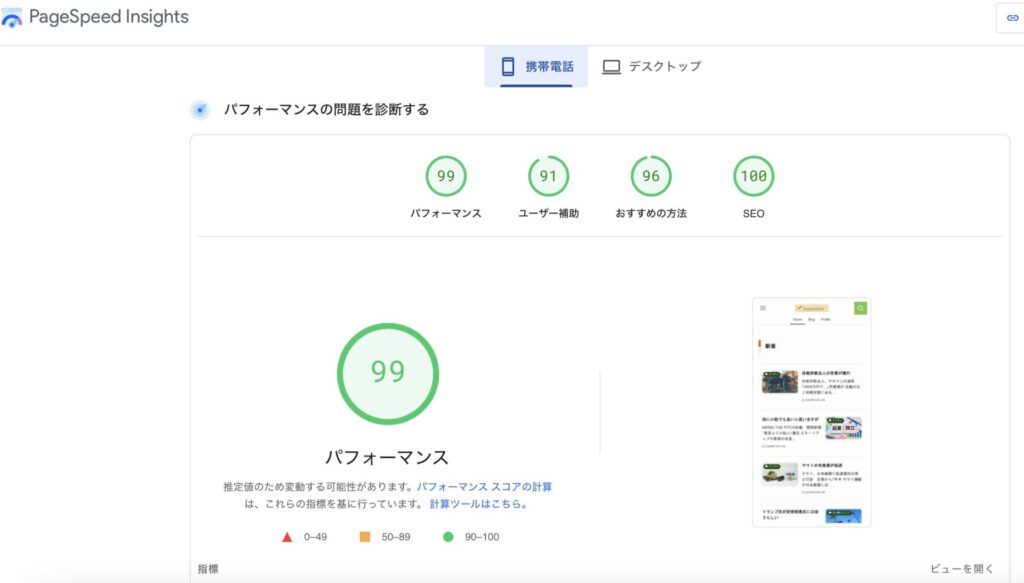Click the green circle 90–100 legend icon

(447, 537)
